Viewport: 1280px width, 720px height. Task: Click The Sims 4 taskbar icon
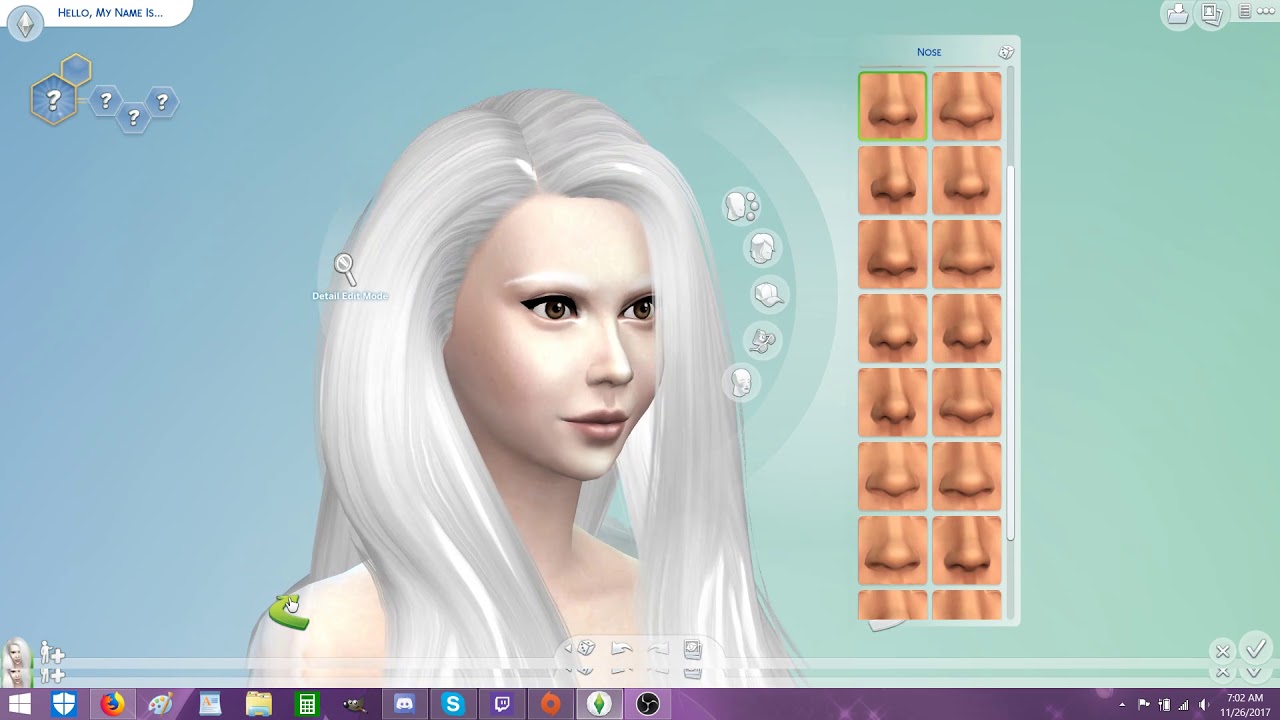point(599,704)
